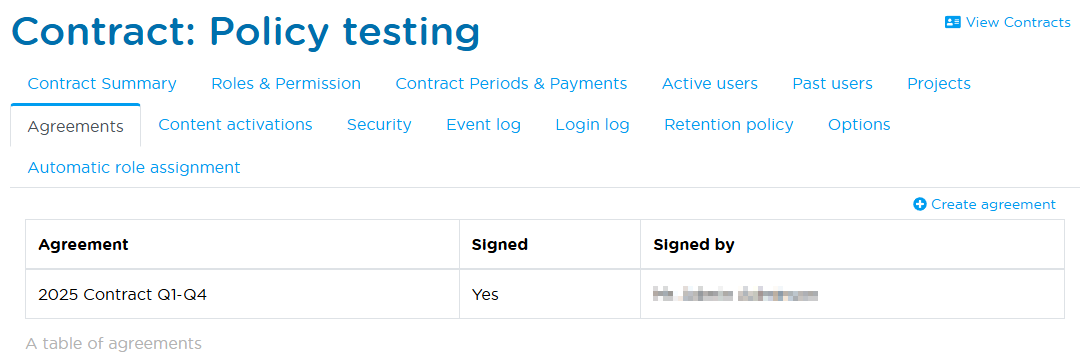The width and height of the screenshot is (1080, 364).
Task: Go to Contract Periods & Payments tab
Action: click(x=511, y=83)
